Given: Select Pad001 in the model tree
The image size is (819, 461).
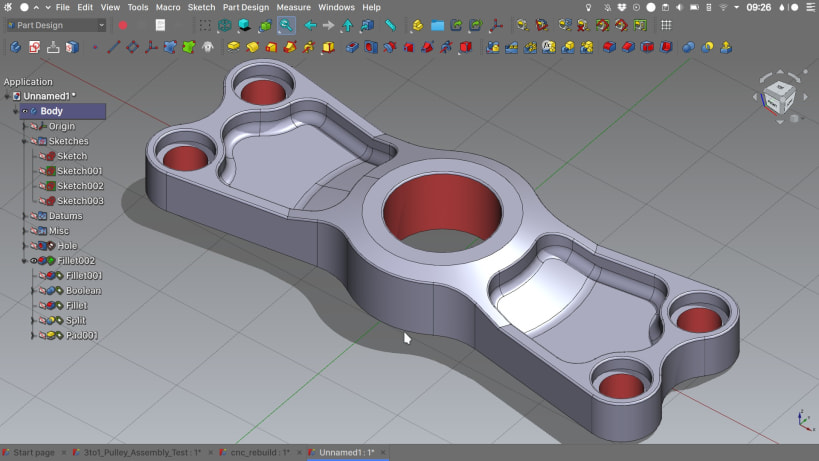Looking at the screenshot, I should (81, 336).
